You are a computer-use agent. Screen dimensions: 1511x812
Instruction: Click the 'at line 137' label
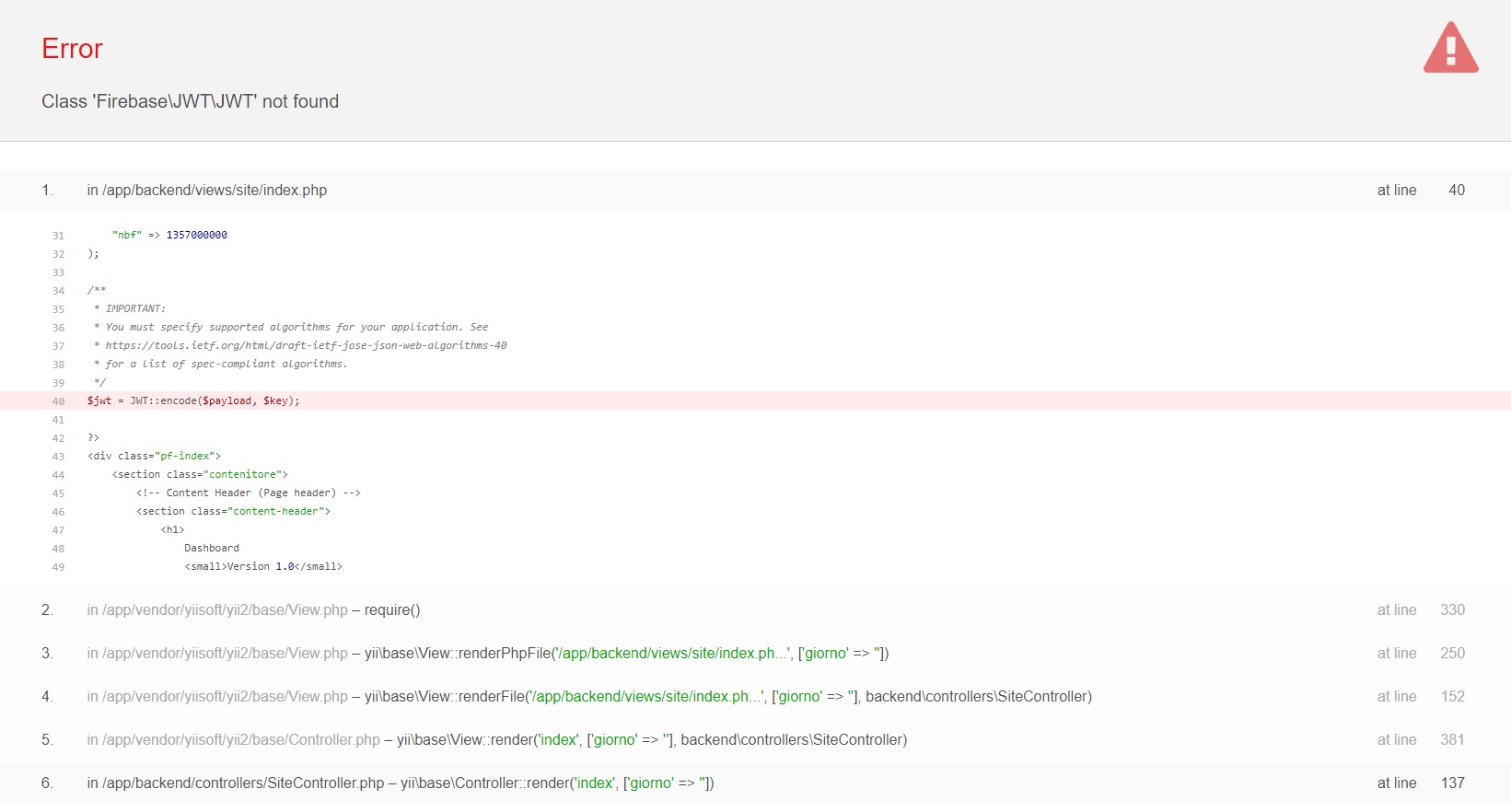pos(1421,783)
